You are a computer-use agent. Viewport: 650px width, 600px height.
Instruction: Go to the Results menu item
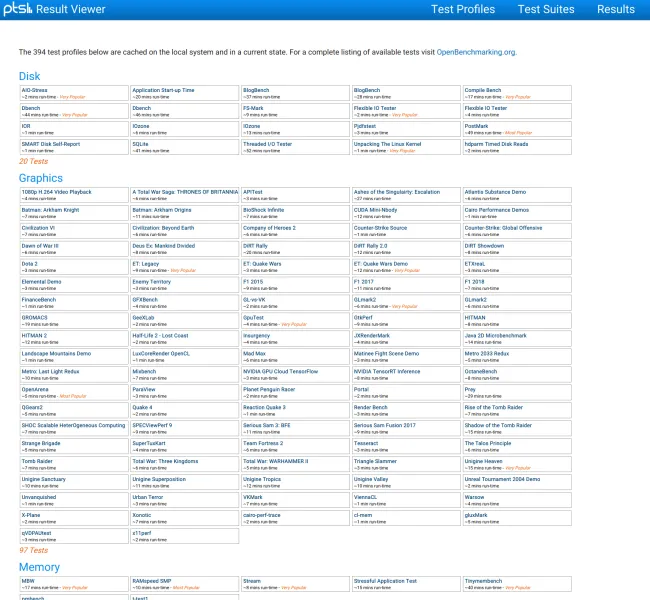click(616, 9)
